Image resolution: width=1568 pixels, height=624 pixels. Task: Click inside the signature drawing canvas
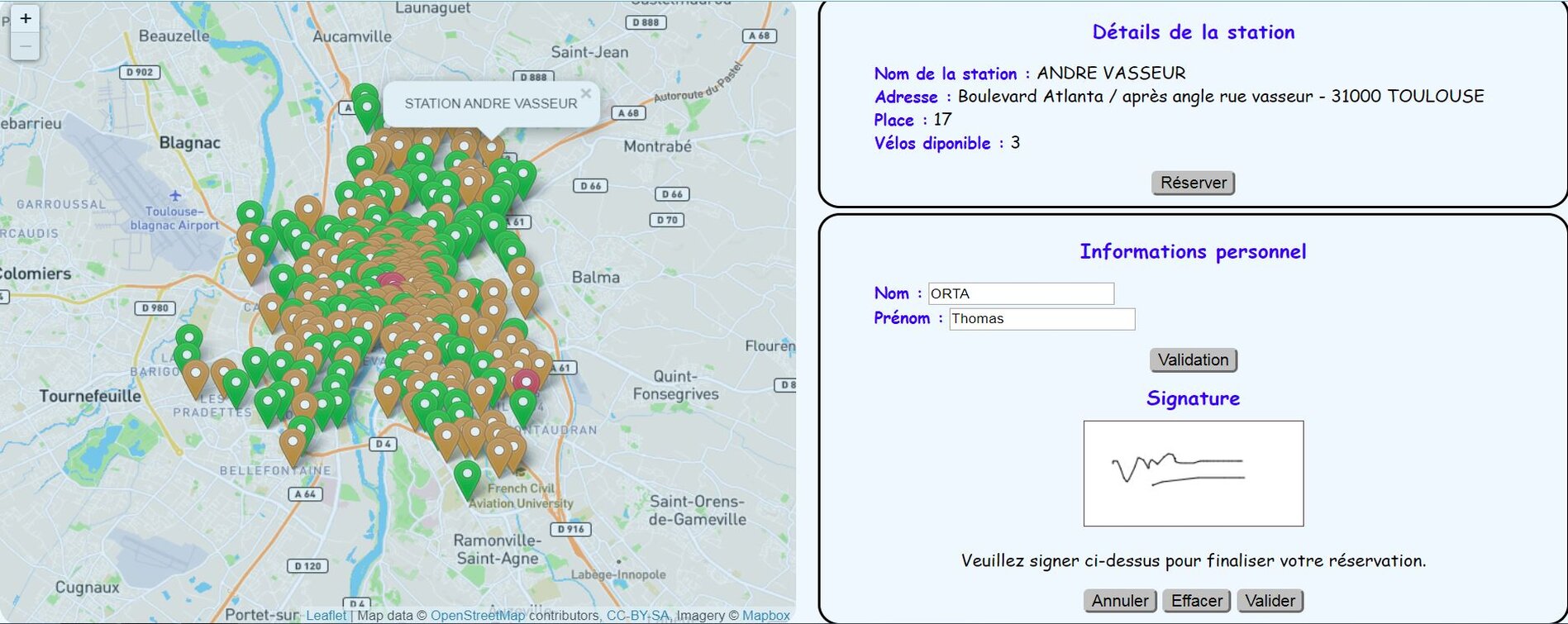1193,474
